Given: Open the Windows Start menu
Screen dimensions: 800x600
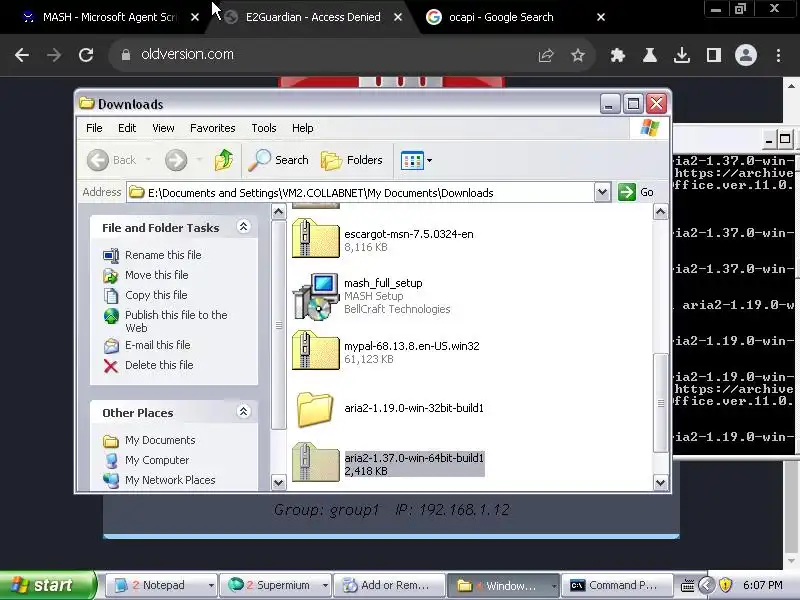Looking at the screenshot, I should click(47, 585).
